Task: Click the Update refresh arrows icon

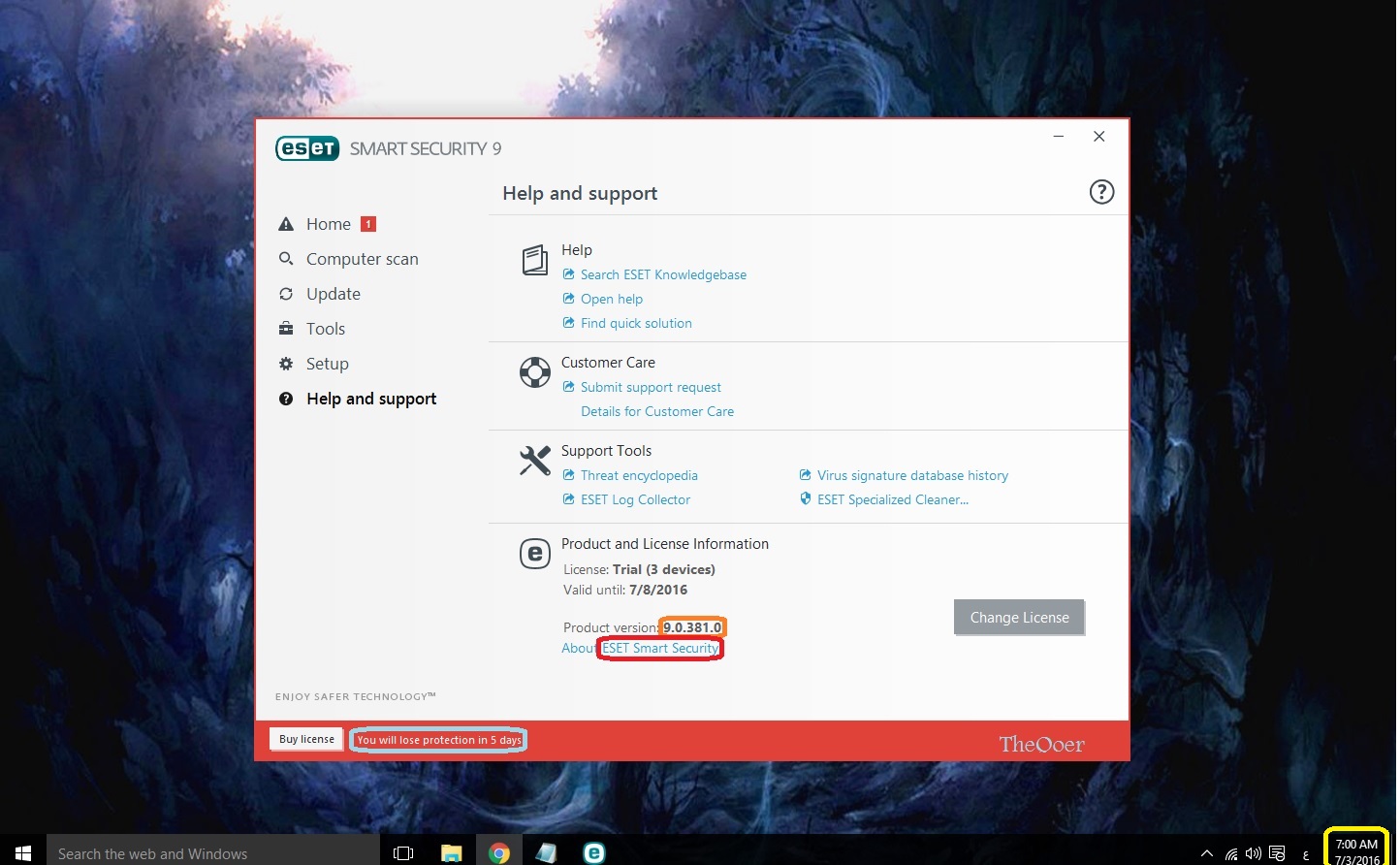Action: [x=286, y=294]
